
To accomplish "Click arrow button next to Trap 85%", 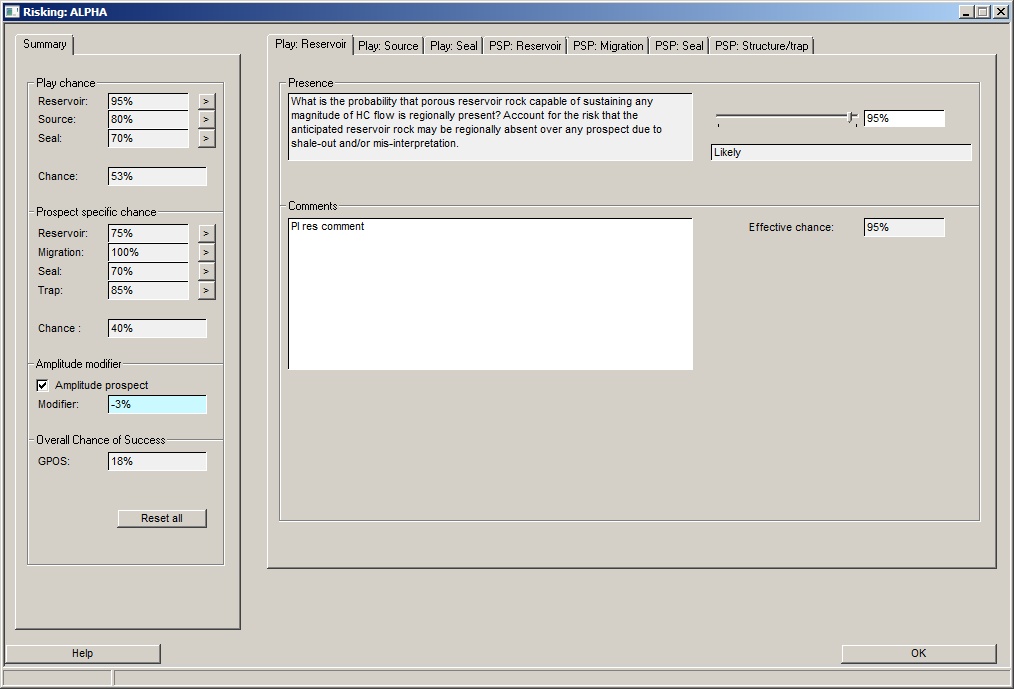I will (x=206, y=290).
